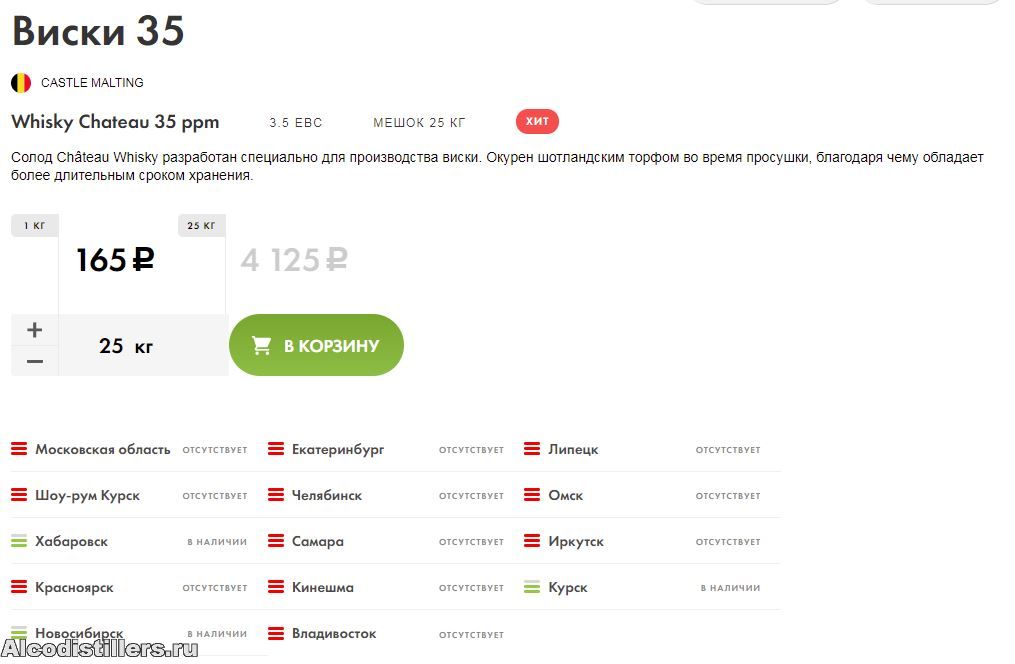Decrease quantity with the minus button

click(x=35, y=361)
